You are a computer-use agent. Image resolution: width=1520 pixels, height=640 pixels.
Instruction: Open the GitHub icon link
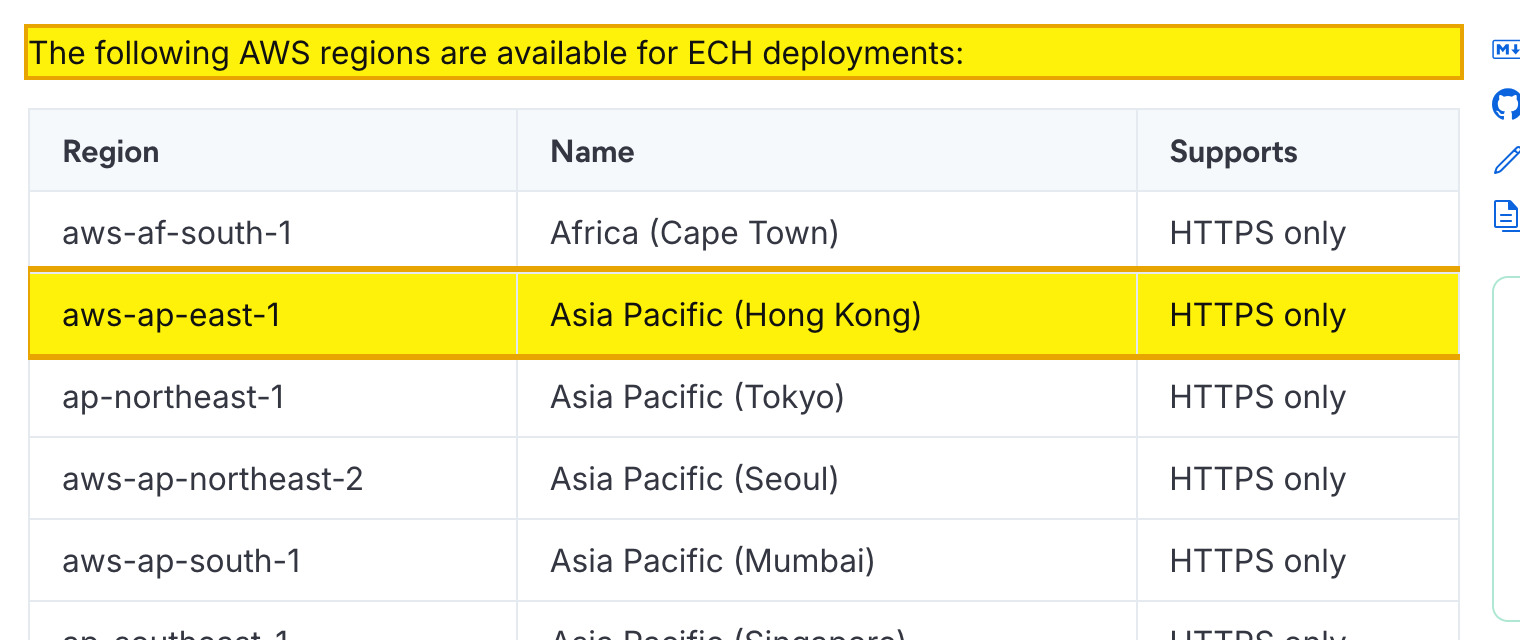pyautogui.click(x=1507, y=104)
